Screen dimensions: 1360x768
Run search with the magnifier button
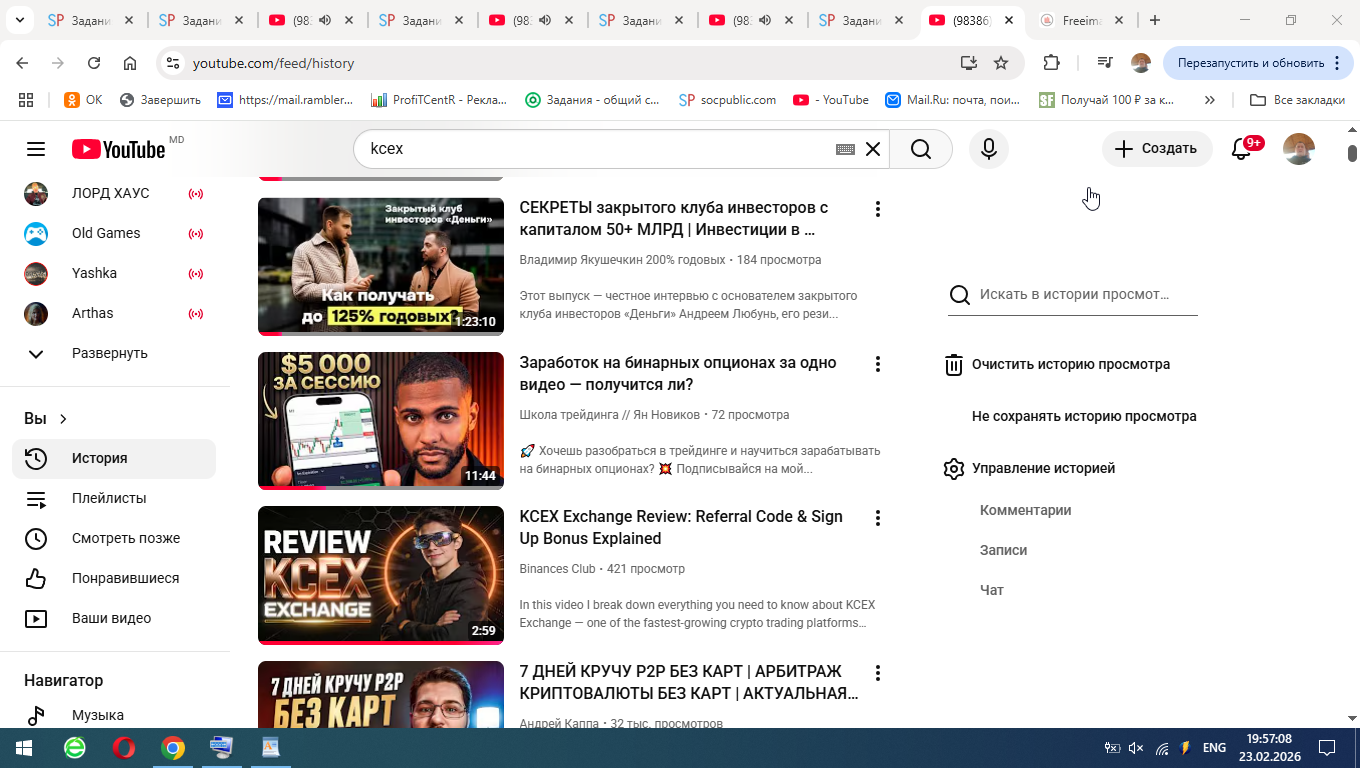pos(921,149)
